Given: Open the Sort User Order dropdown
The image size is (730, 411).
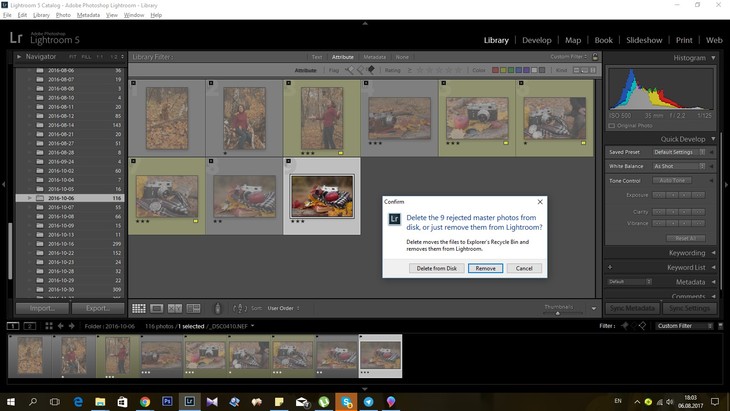Looking at the screenshot, I should 283,308.
